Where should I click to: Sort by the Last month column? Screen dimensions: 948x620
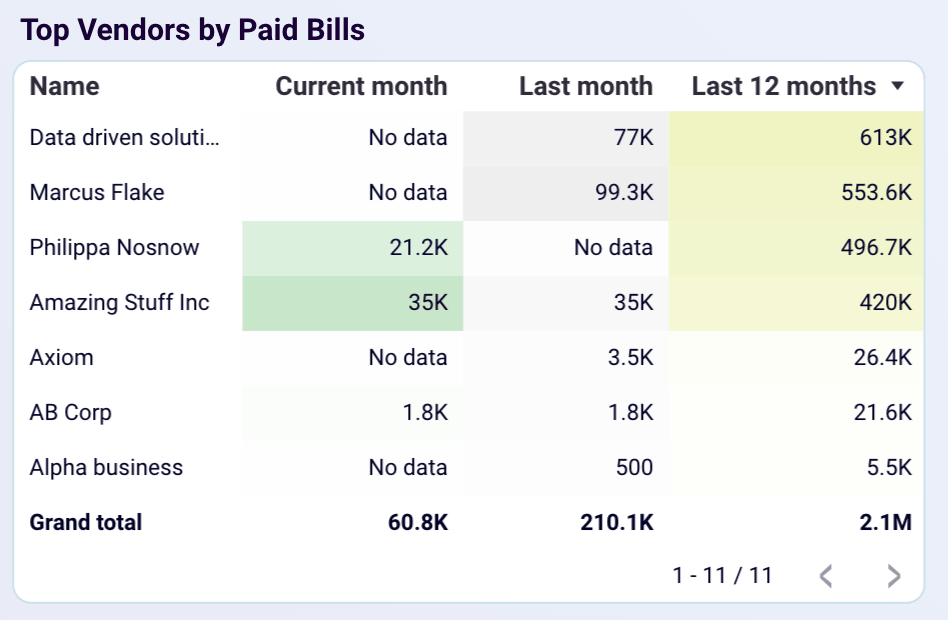pyautogui.click(x=585, y=87)
